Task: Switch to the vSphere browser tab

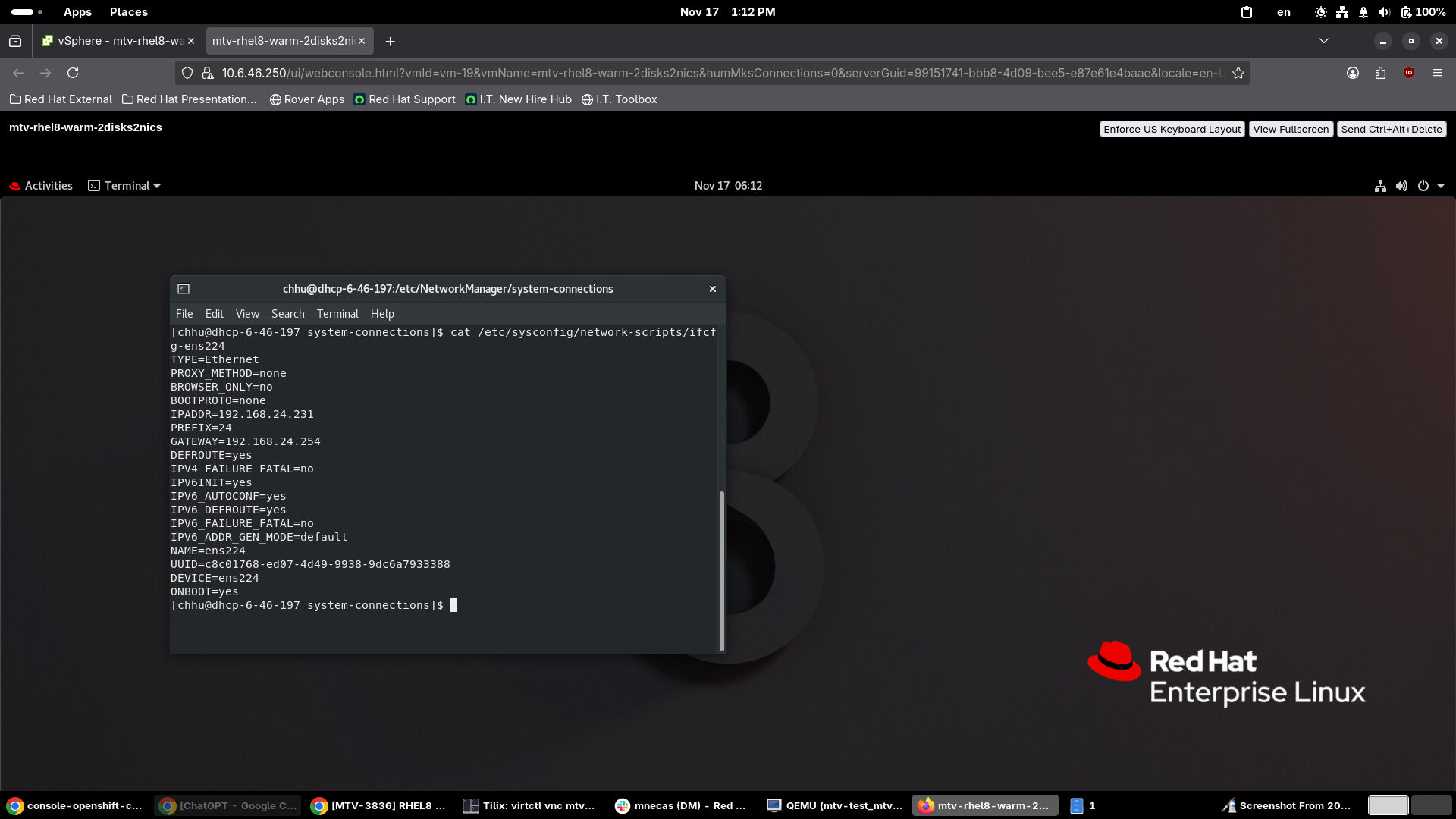Action: (x=114, y=41)
